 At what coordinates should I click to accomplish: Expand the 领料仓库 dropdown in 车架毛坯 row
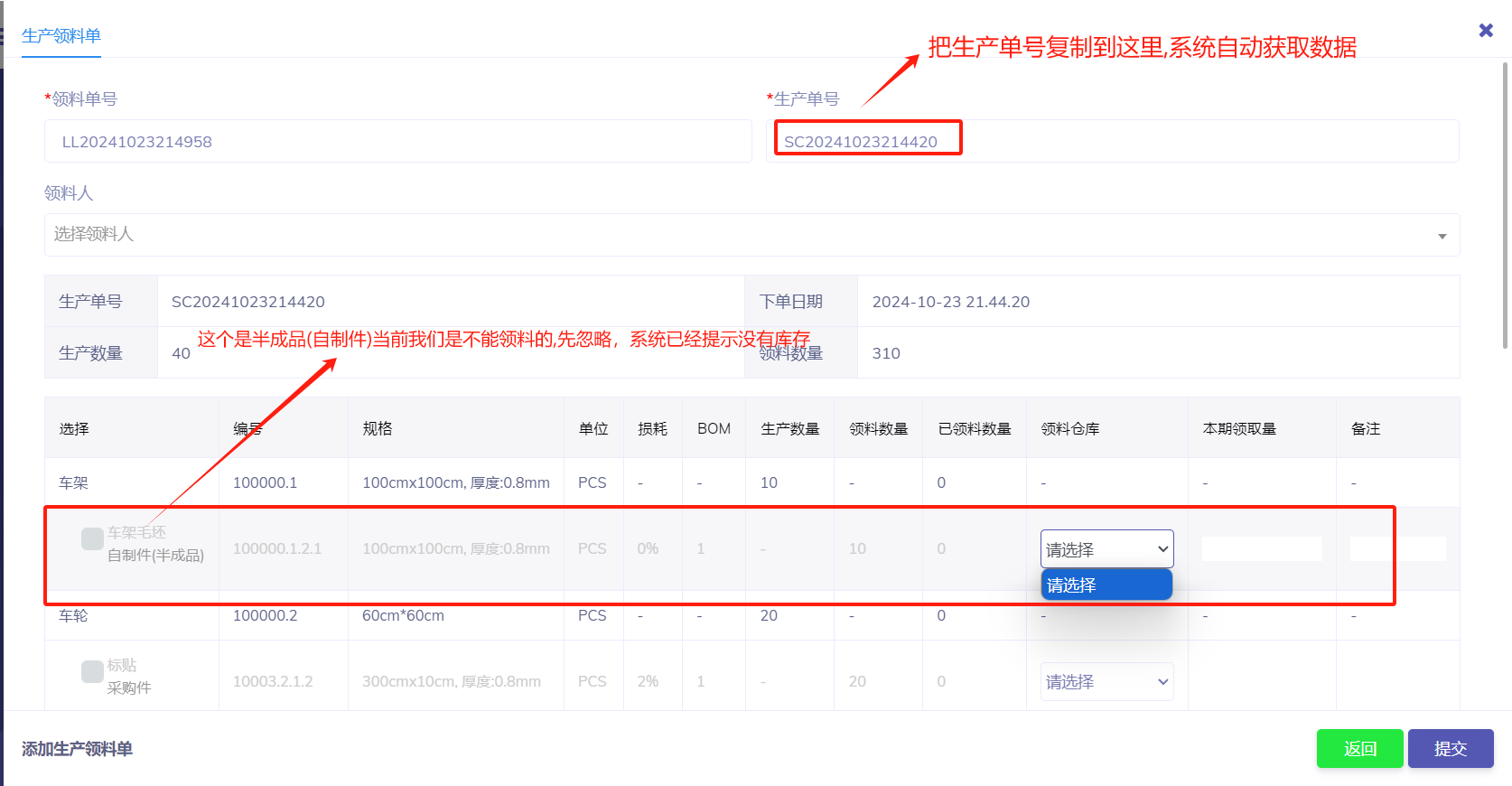1106,549
